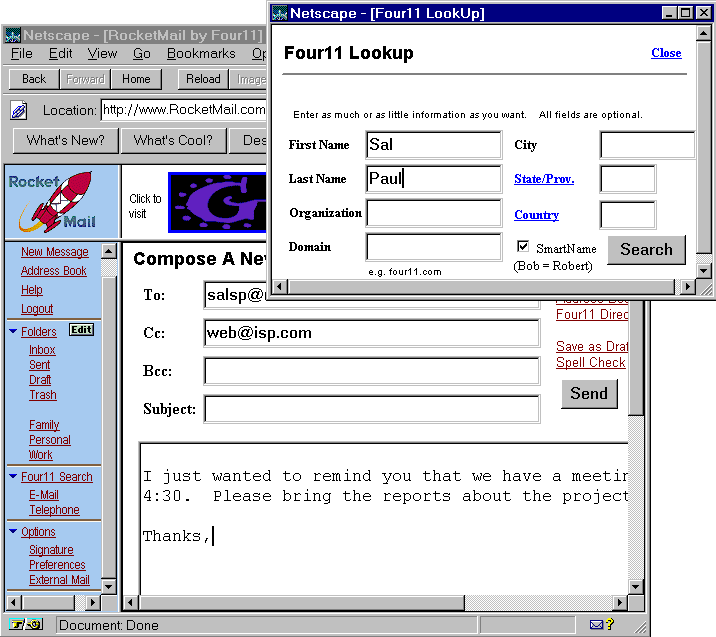Screen dimensions: 716x637
Task: Click the Domain input field
Action: coord(434,247)
